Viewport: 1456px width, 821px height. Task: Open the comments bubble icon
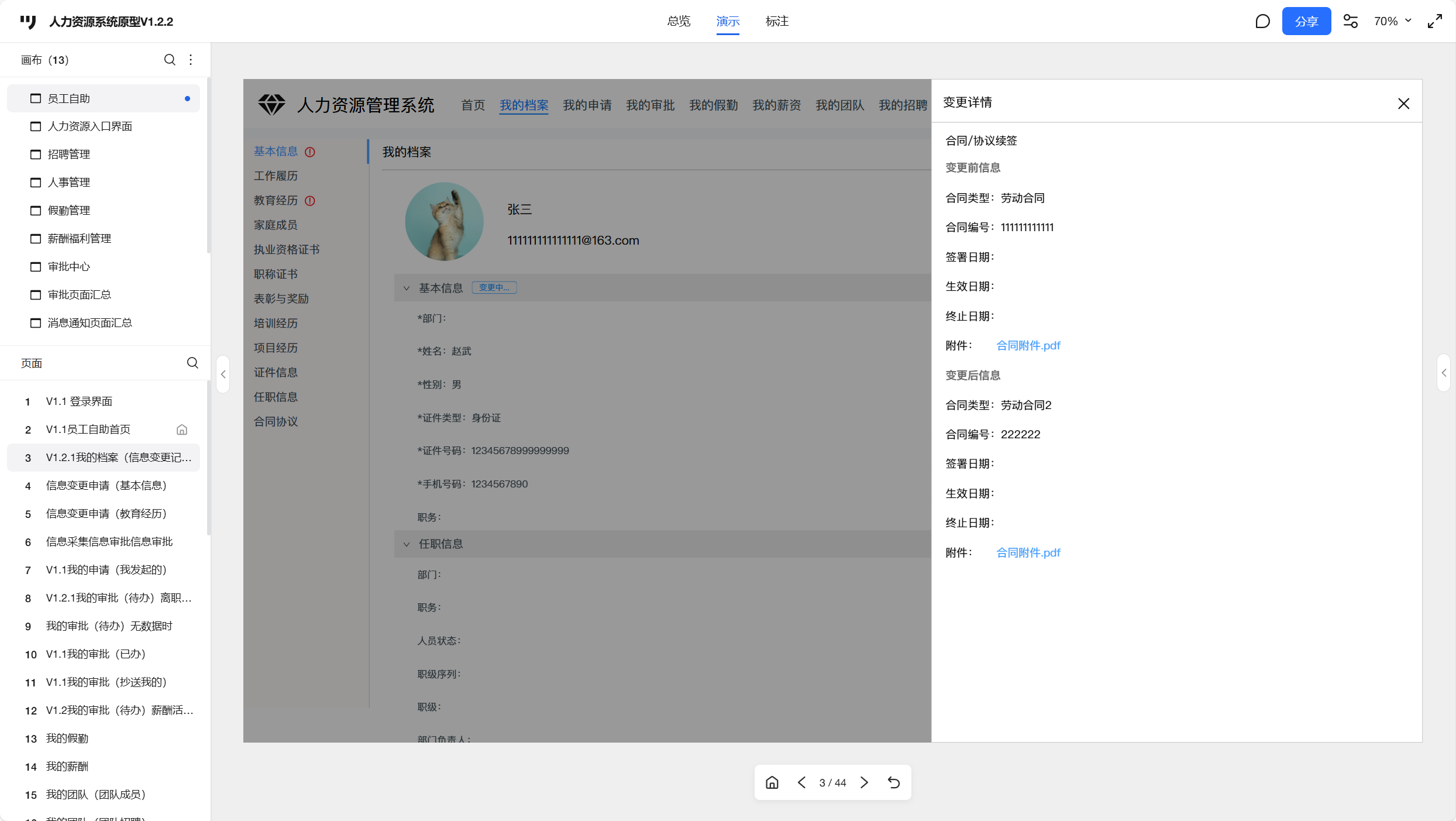click(1262, 22)
